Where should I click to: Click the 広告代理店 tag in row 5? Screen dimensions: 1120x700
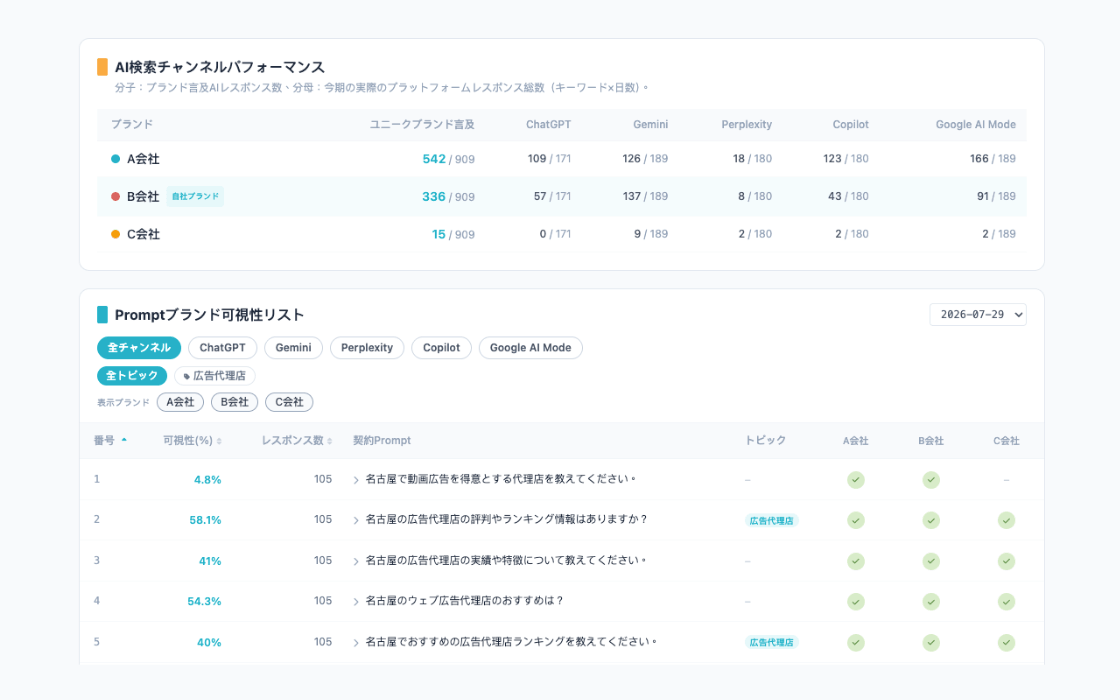[771, 642]
